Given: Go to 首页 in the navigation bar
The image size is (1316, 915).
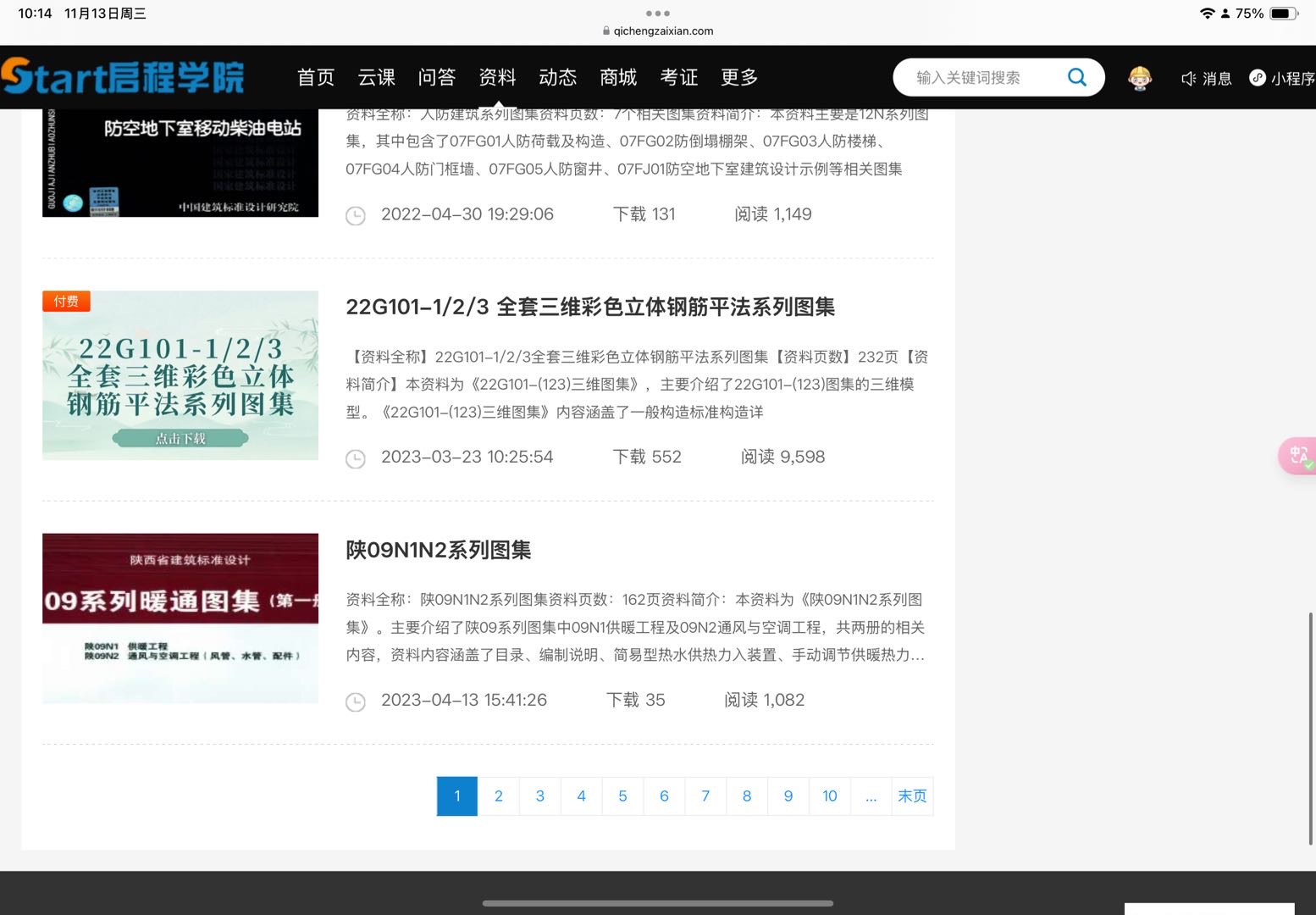Looking at the screenshot, I should (x=316, y=77).
